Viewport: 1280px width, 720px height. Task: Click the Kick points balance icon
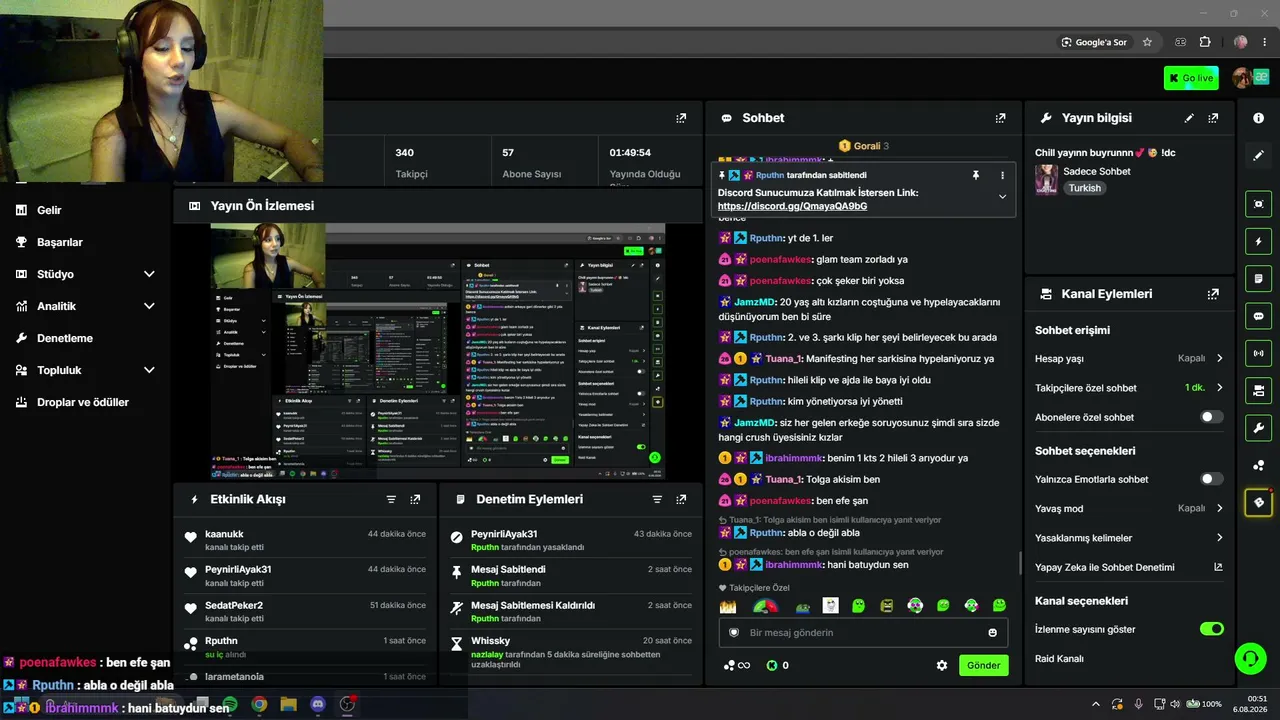[x=772, y=665]
